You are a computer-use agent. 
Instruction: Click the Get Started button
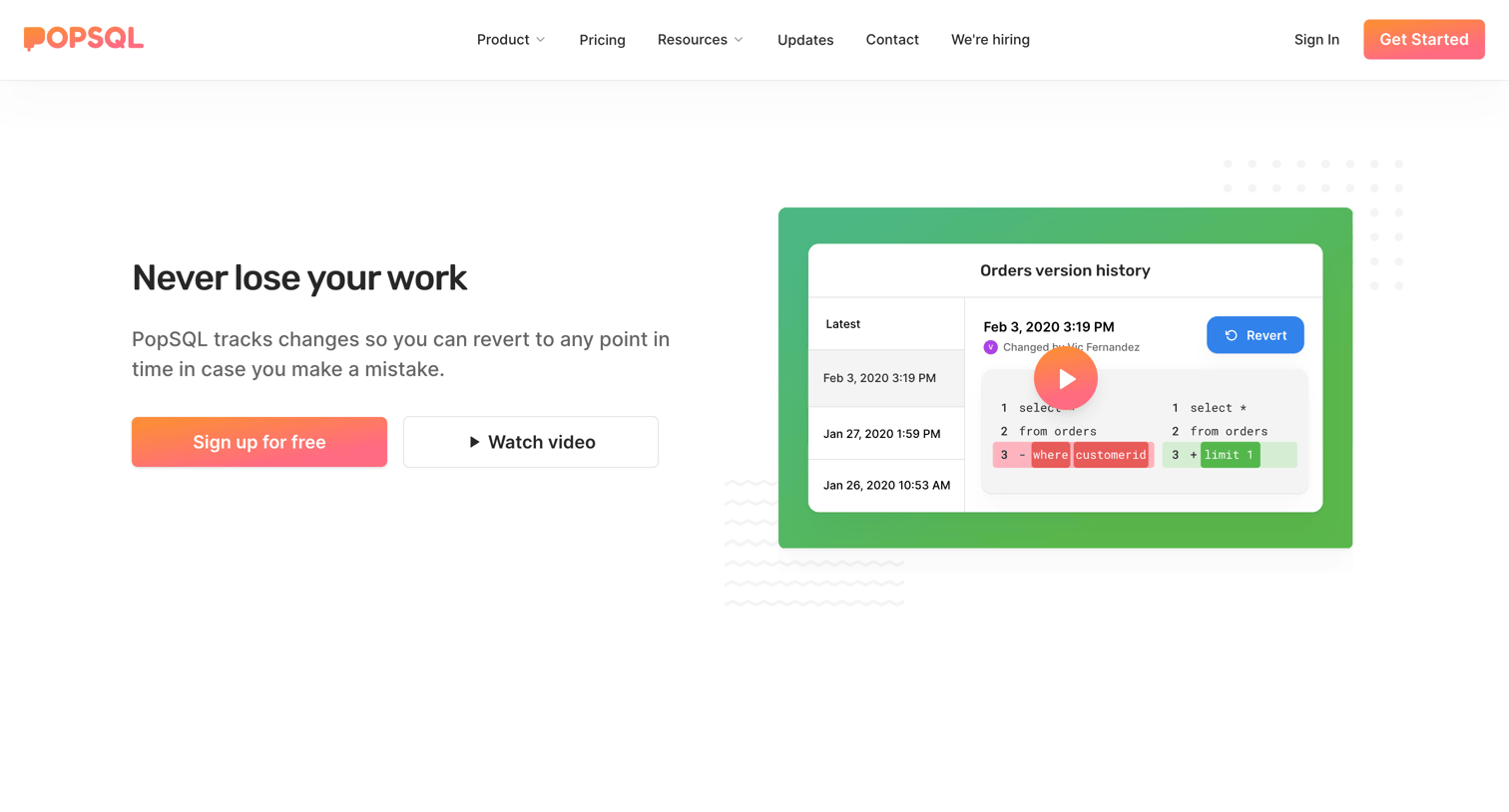(1423, 40)
